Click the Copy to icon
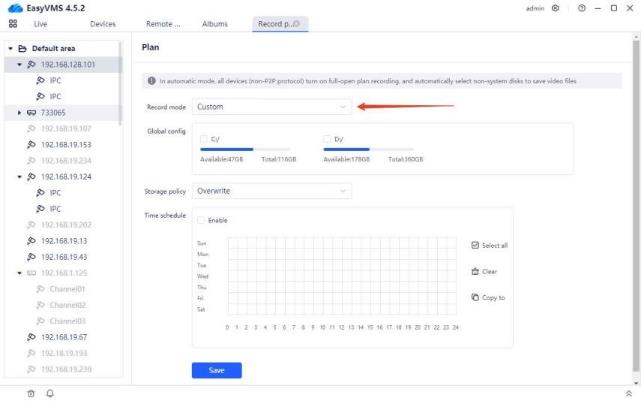 476,297
